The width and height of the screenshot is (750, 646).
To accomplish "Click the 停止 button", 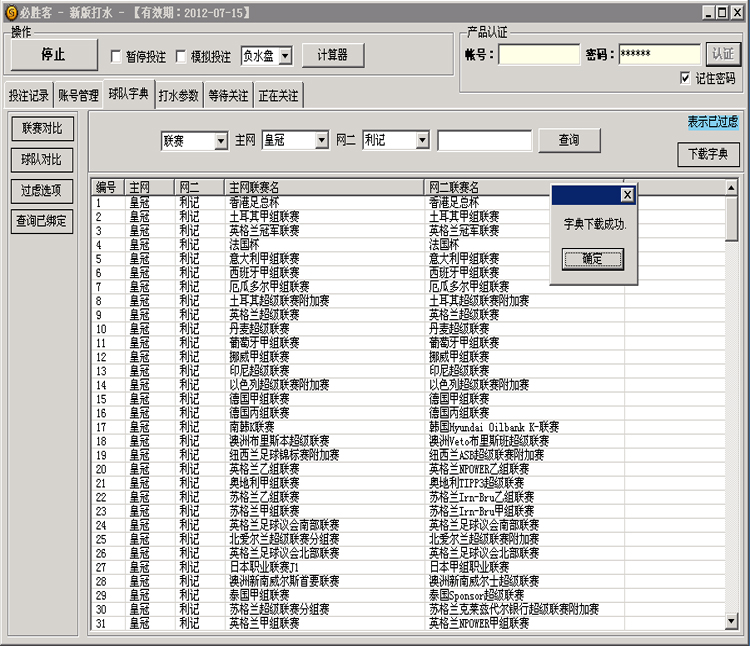I will (53, 55).
